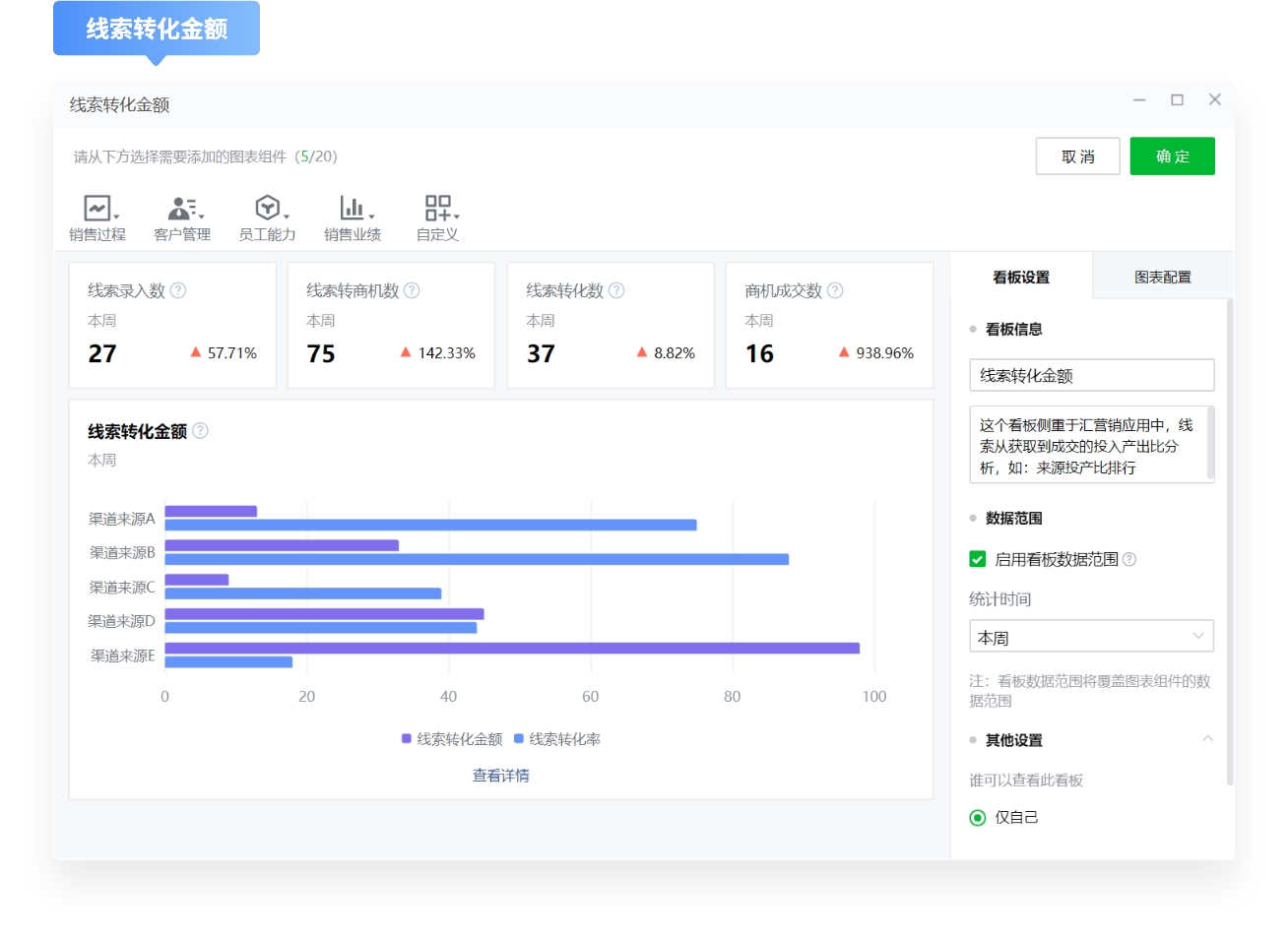Disable the 启用看板数据范围 checkbox
The height and width of the screenshot is (937, 1288).
point(977,559)
